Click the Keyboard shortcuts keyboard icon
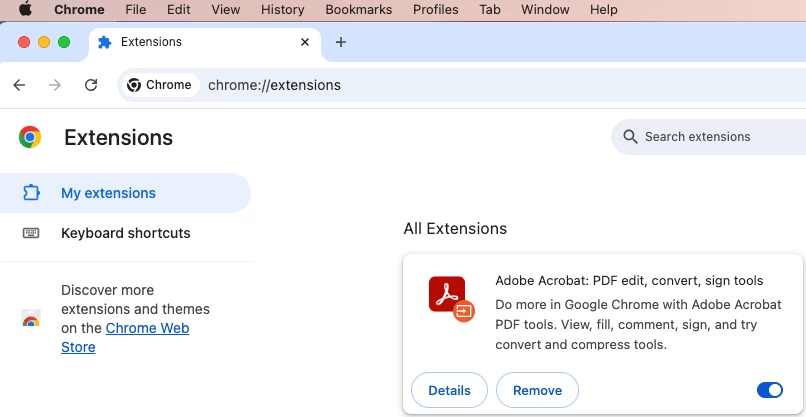The width and height of the screenshot is (806, 417). (x=31, y=233)
